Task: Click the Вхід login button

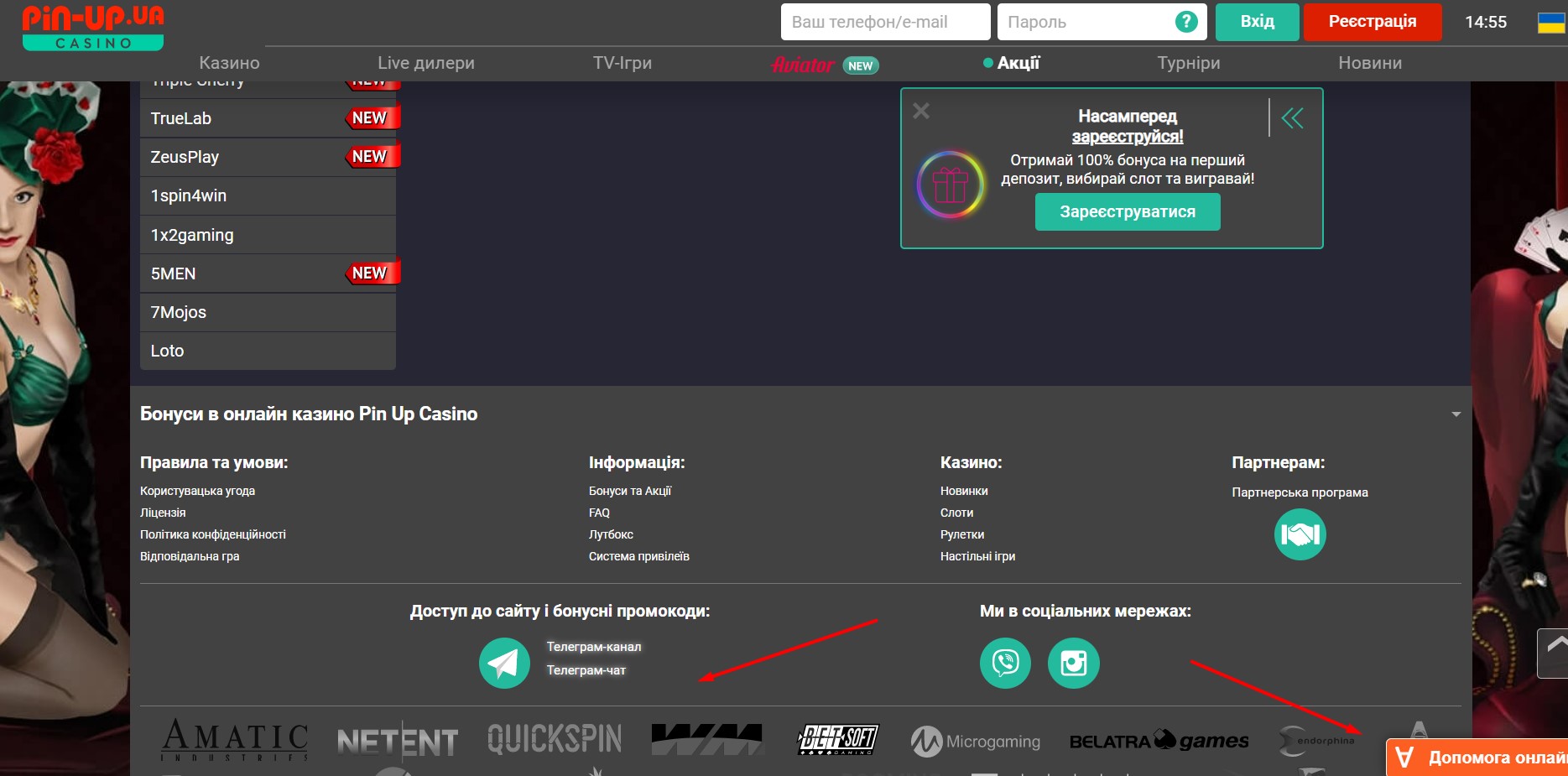Action: 1258,22
